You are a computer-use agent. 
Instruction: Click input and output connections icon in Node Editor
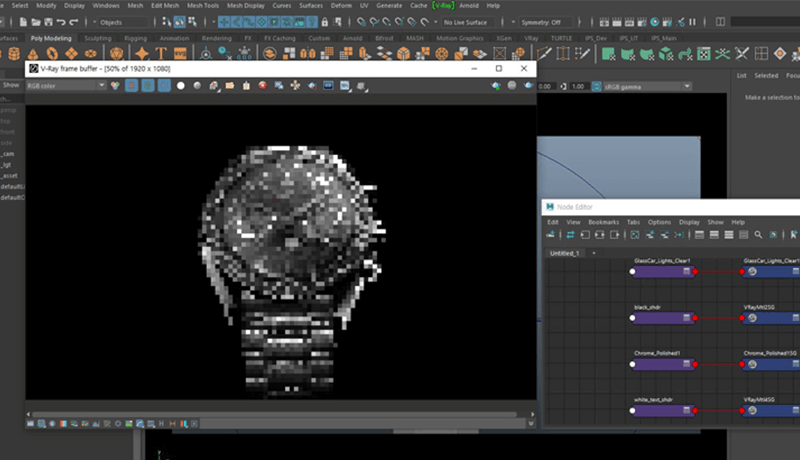tap(599, 235)
